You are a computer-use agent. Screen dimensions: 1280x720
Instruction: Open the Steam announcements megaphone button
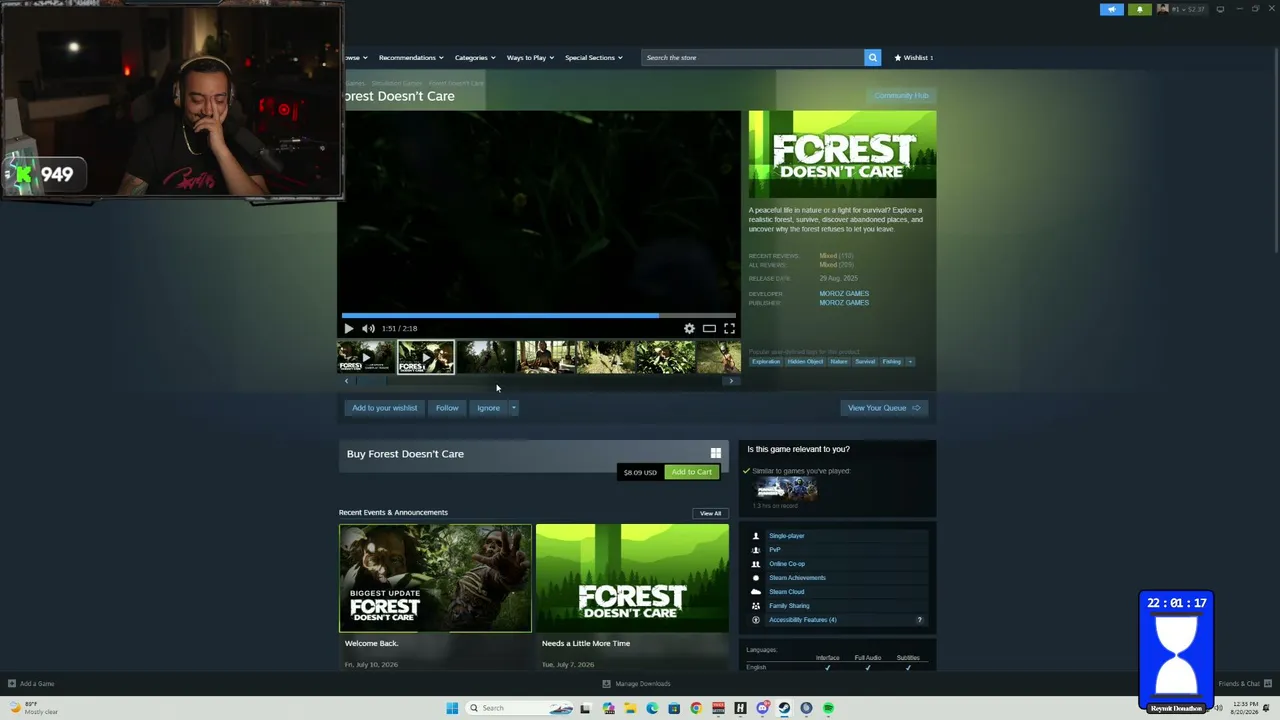[x=1112, y=10]
